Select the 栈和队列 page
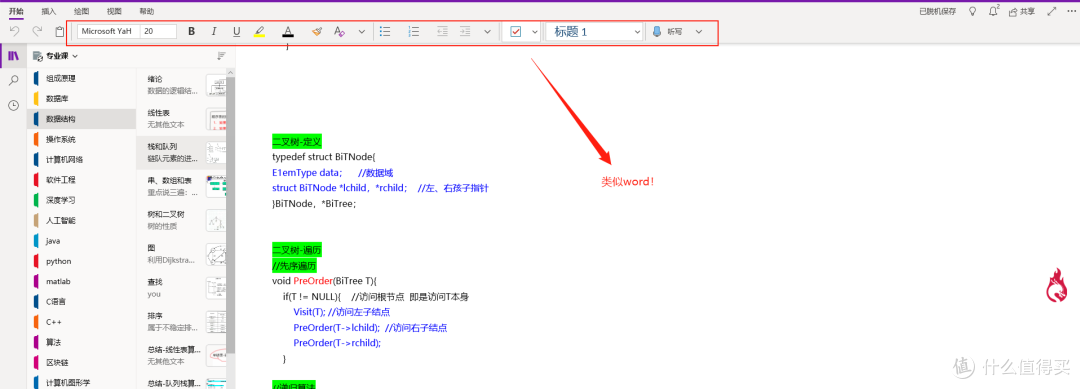1080x389 pixels. point(182,152)
